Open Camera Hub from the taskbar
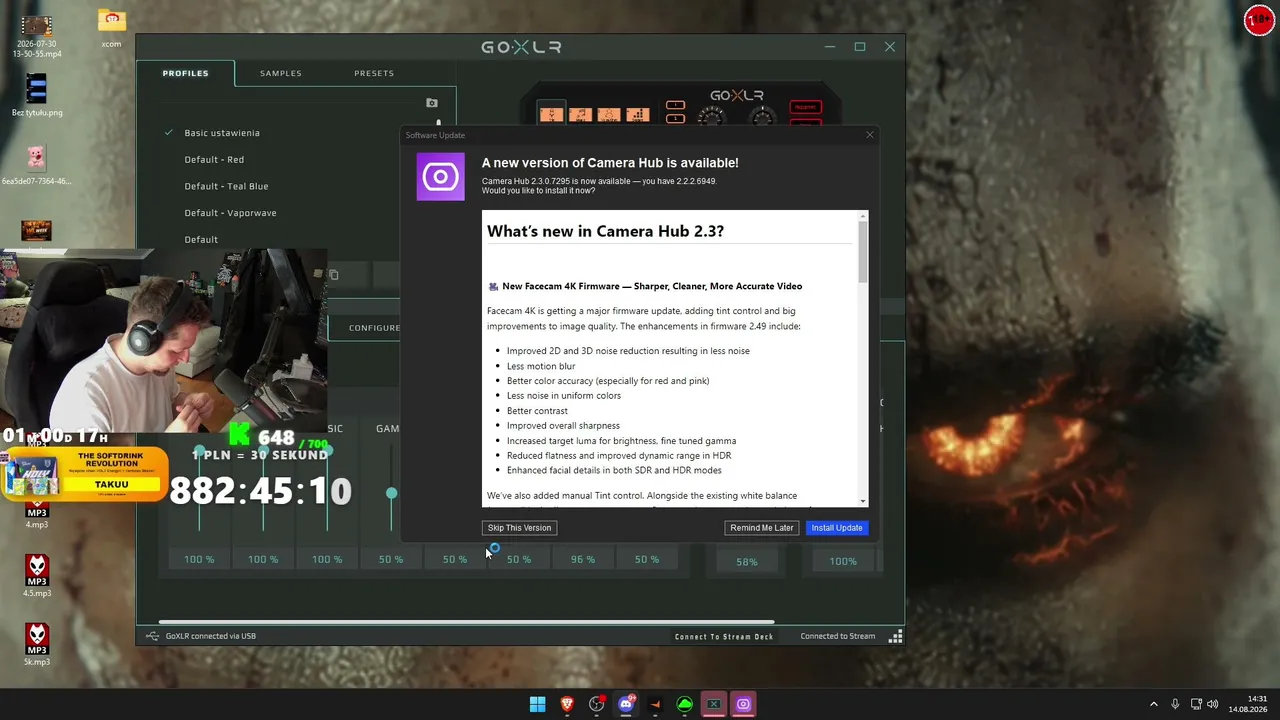The image size is (1280, 720). click(743, 704)
